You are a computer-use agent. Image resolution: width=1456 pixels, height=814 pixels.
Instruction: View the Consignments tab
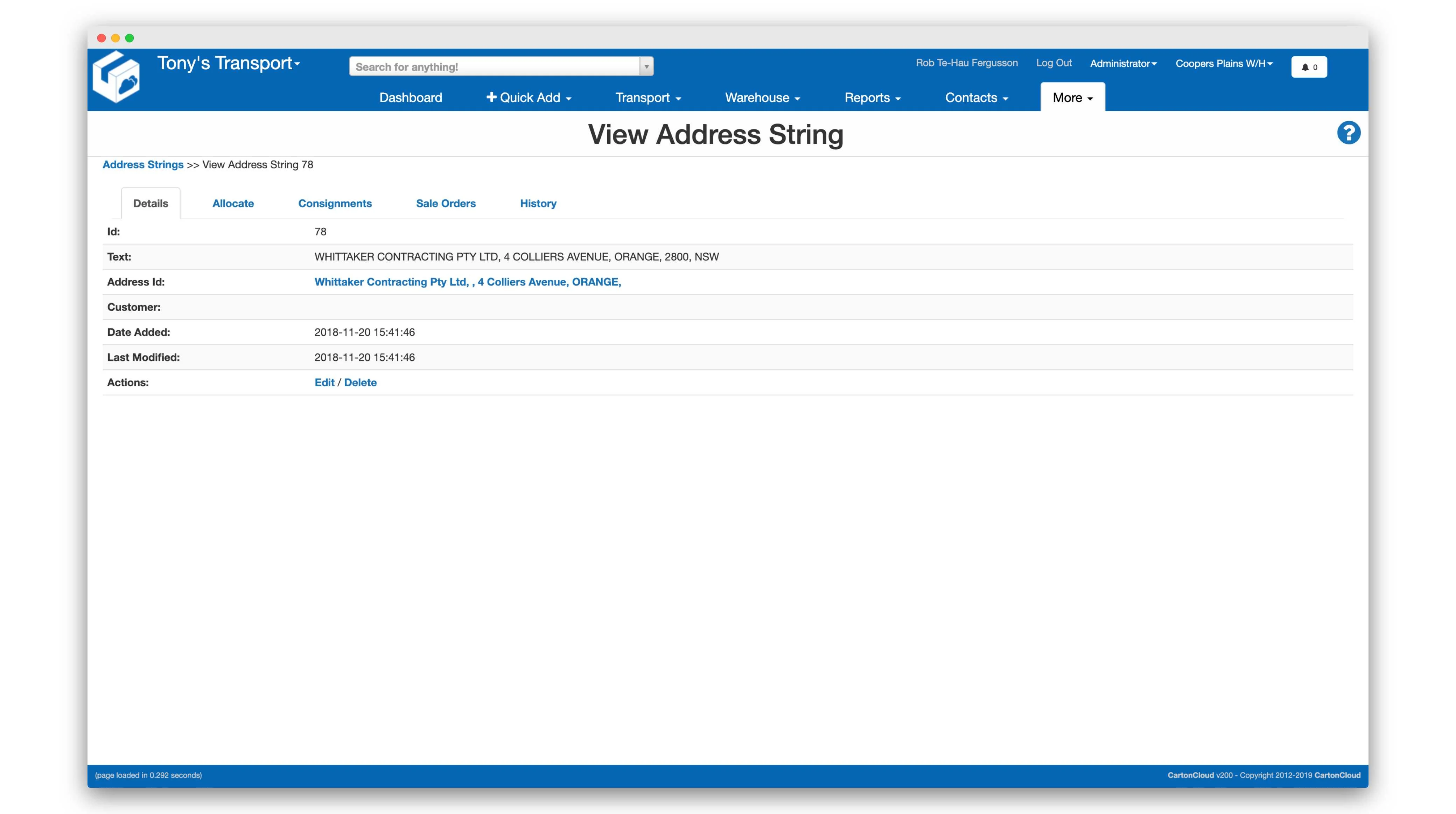[335, 203]
